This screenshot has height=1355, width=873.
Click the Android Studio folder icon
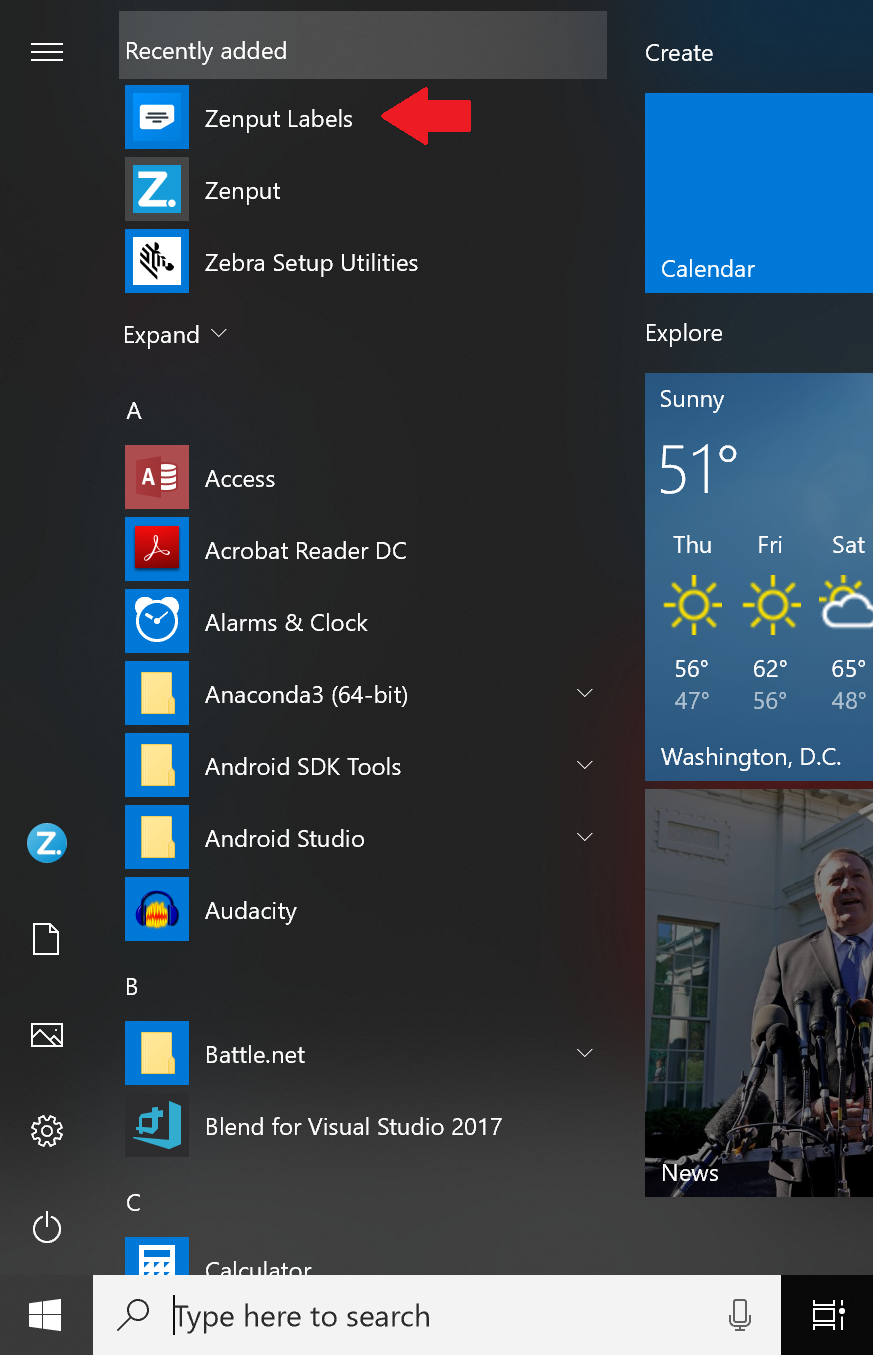[157, 838]
